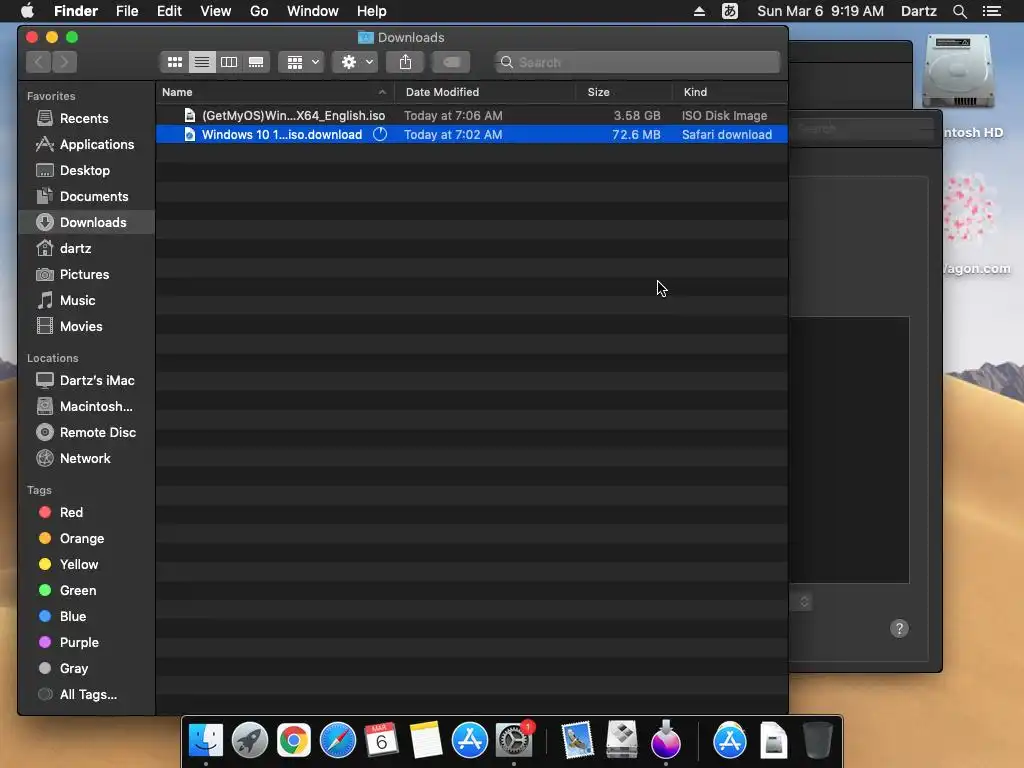The height and width of the screenshot is (768, 1024).
Task: Switch Finder to gallery view
Action: 256,62
